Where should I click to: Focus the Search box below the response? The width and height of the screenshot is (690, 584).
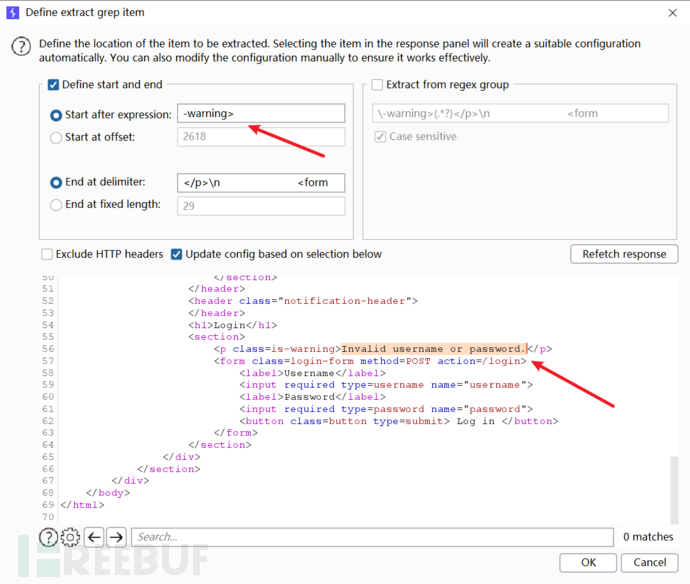(372, 537)
